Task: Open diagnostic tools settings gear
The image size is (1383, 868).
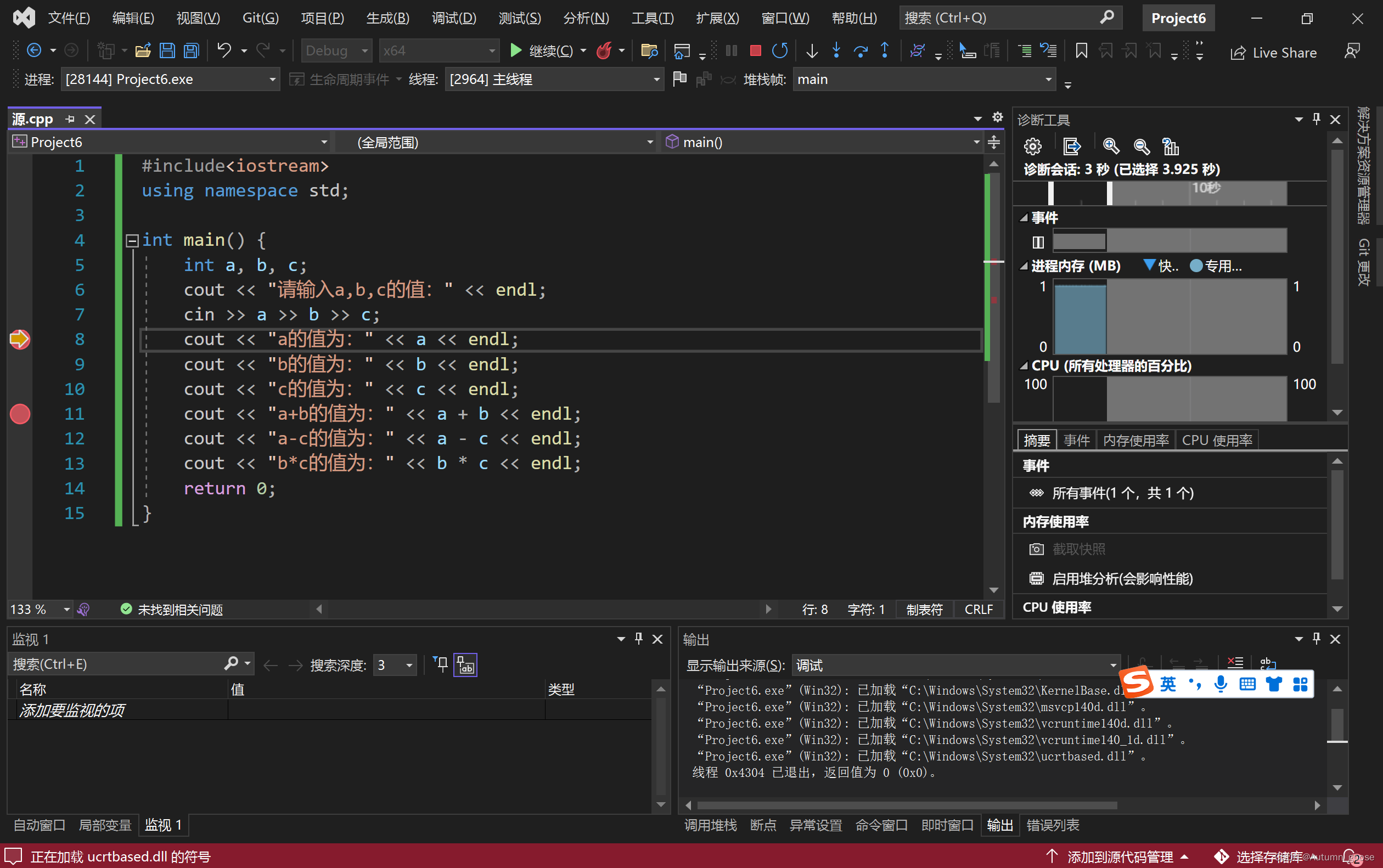Action: [x=1032, y=146]
